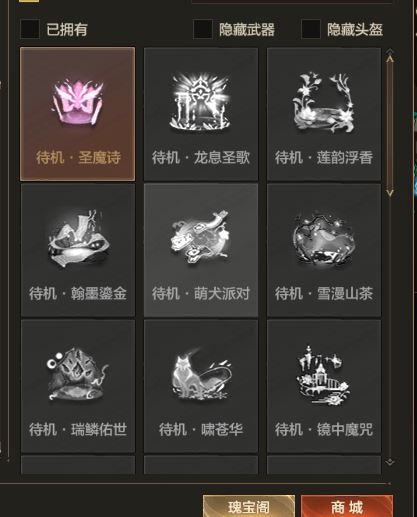Viewport: 417px width, 517px height.
Task: Enable the 已拥有 owned filter checkbox
Action: (x=30, y=29)
